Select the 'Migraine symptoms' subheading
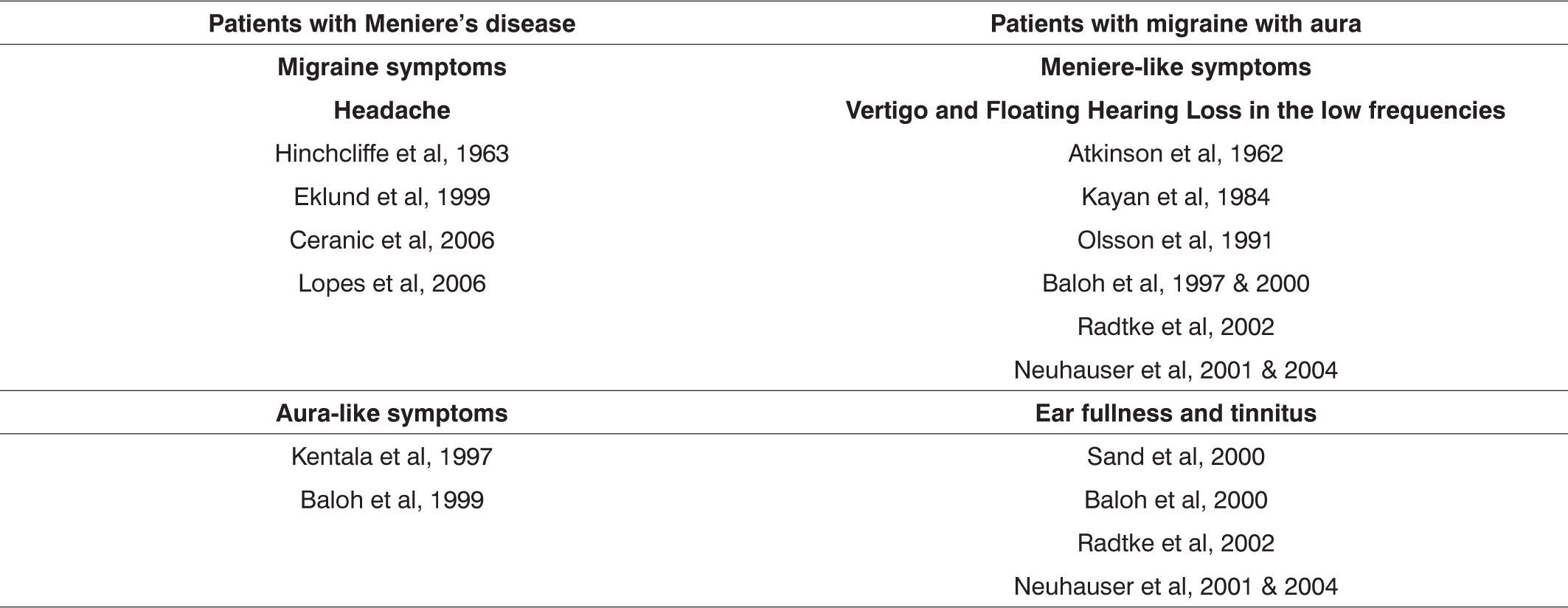Screen dimensions: 1568x608 392,67
